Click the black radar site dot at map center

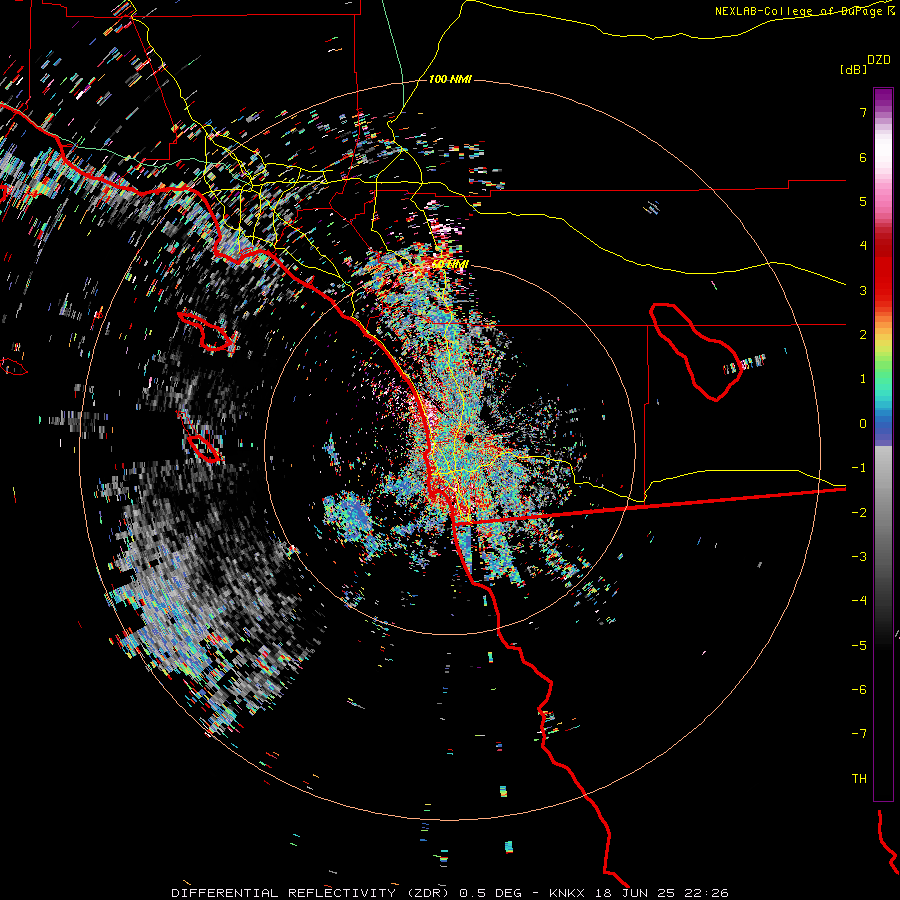coord(468,439)
